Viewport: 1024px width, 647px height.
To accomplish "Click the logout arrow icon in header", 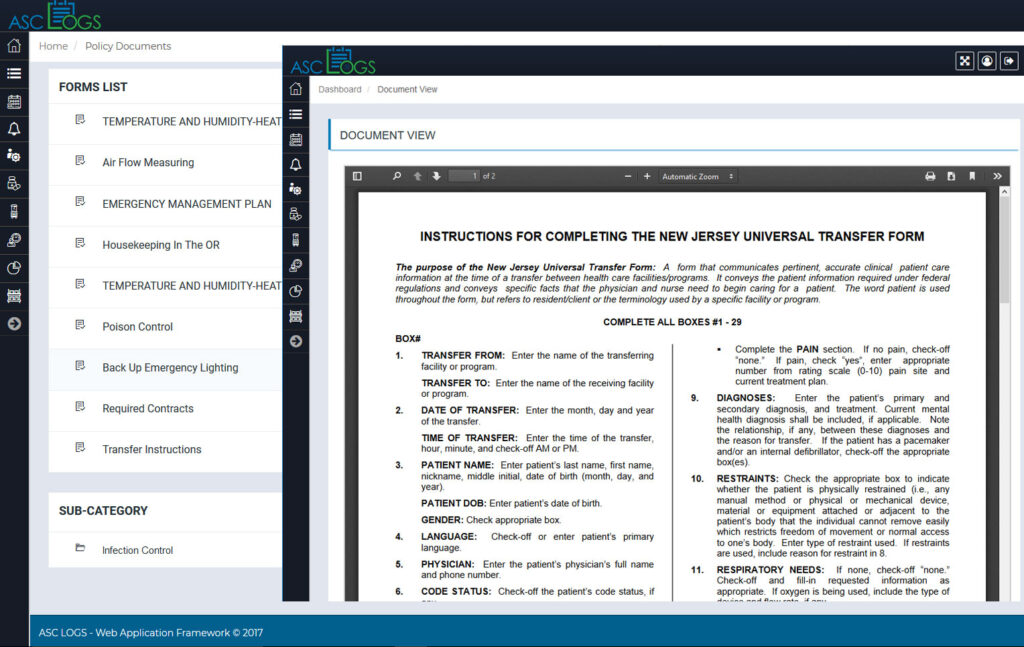I will tap(1009, 61).
